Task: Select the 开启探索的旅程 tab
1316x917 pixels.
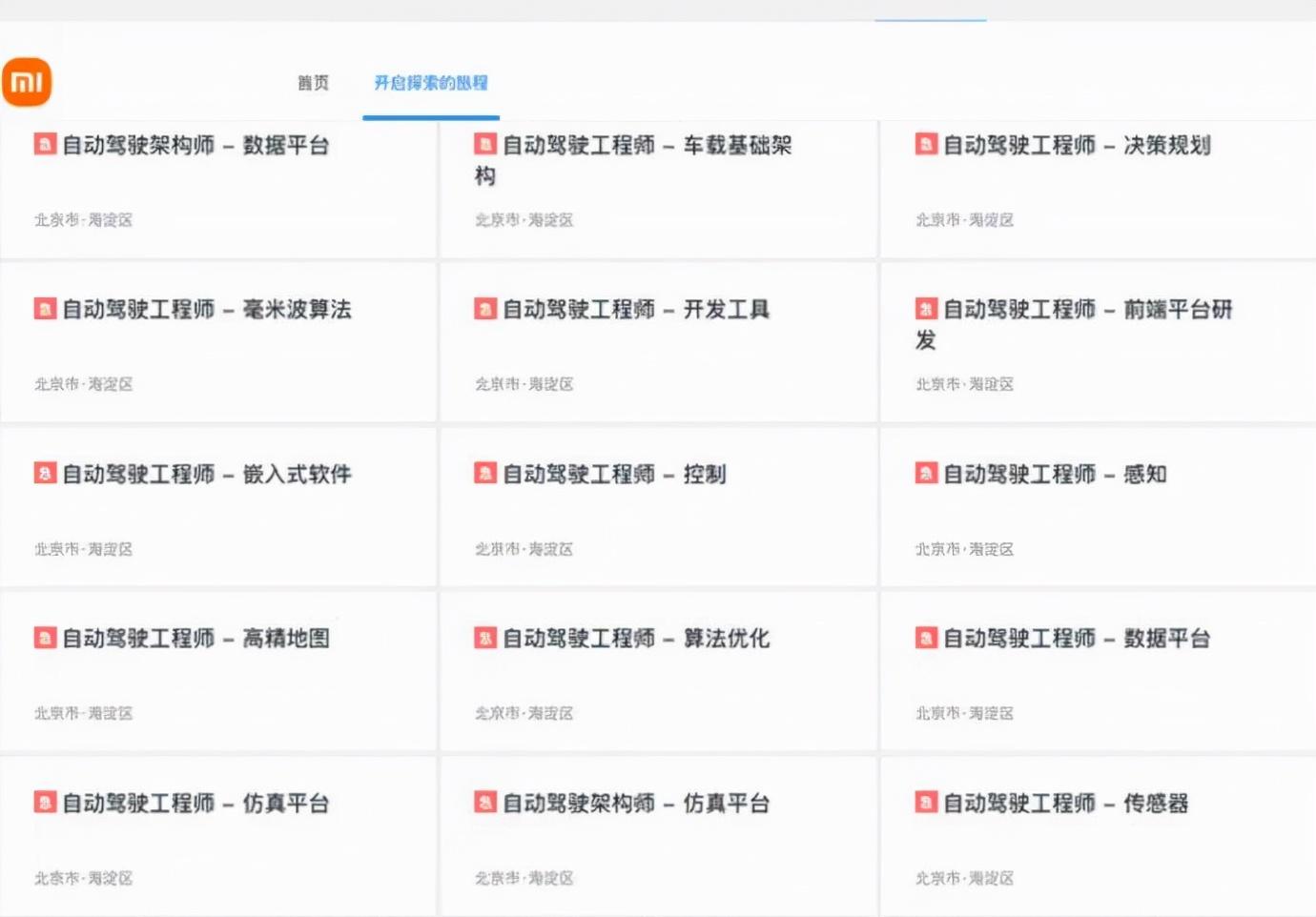Action: [430, 84]
